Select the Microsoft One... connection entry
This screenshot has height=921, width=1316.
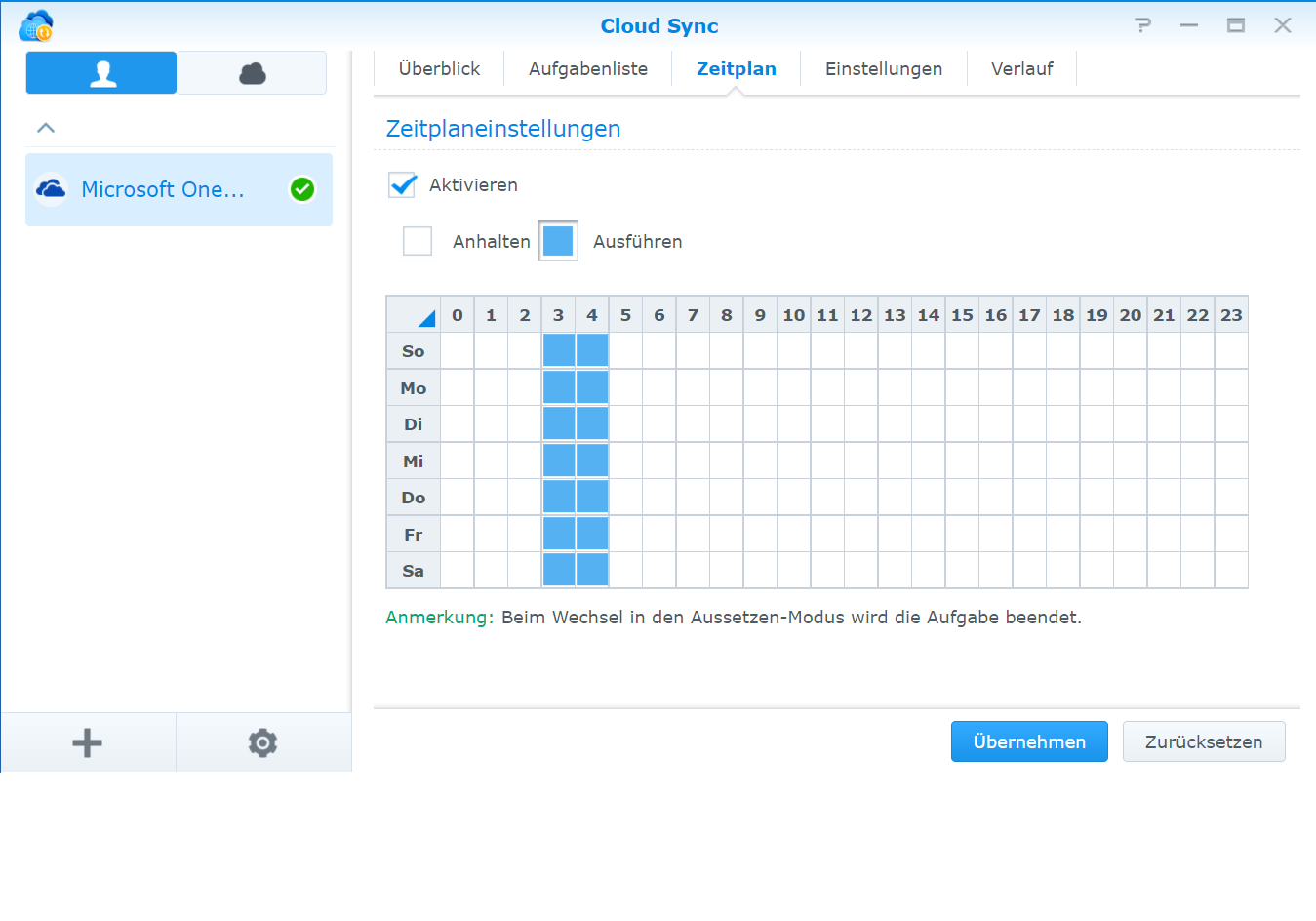(179, 189)
